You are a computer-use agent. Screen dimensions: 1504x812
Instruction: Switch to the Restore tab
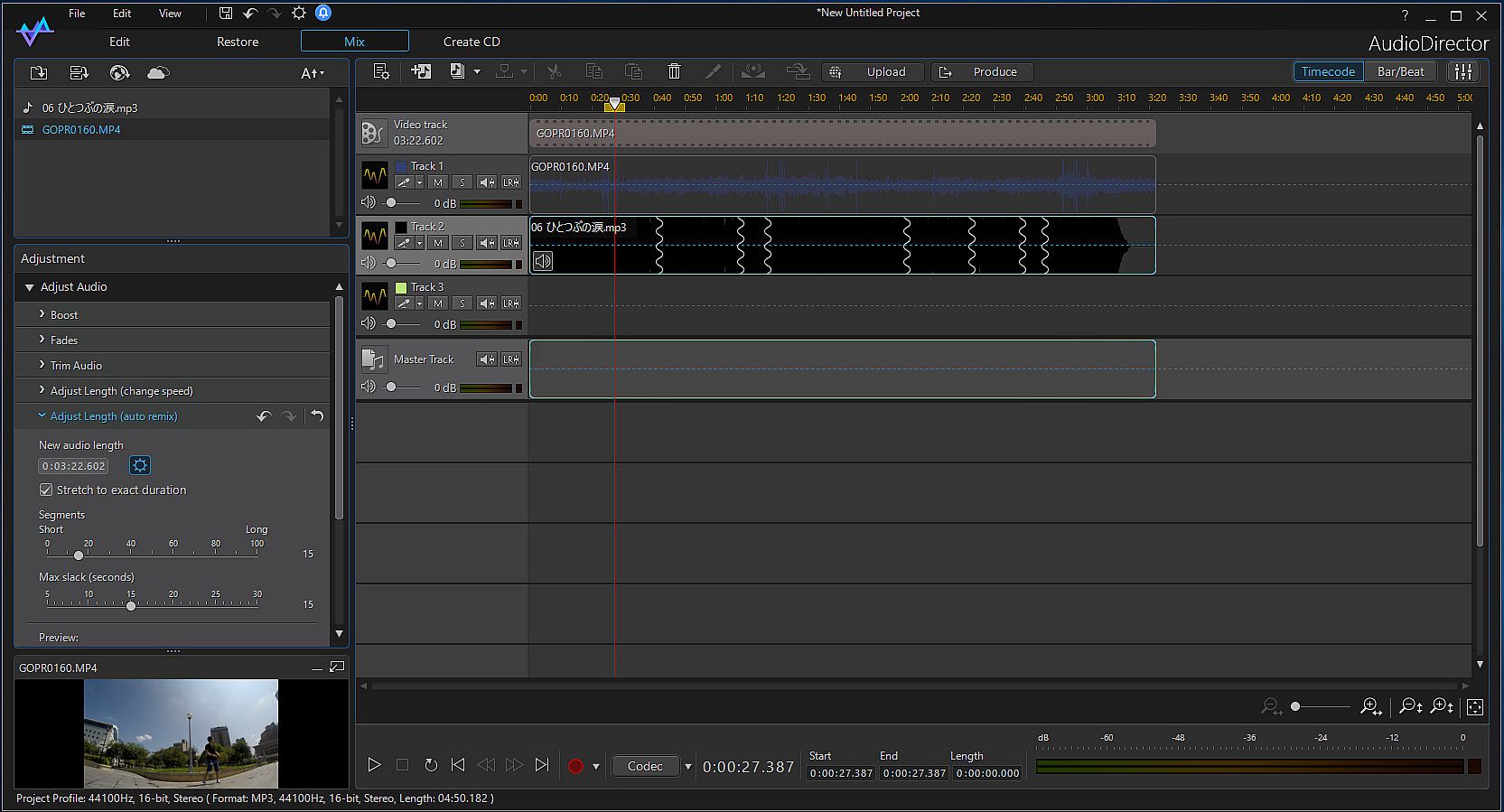(x=238, y=42)
